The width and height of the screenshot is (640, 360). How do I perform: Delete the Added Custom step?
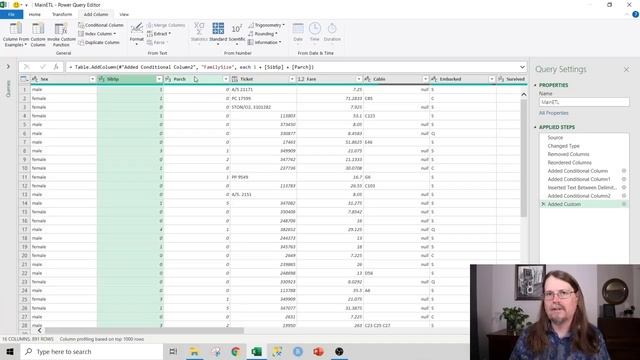[x=543, y=204]
